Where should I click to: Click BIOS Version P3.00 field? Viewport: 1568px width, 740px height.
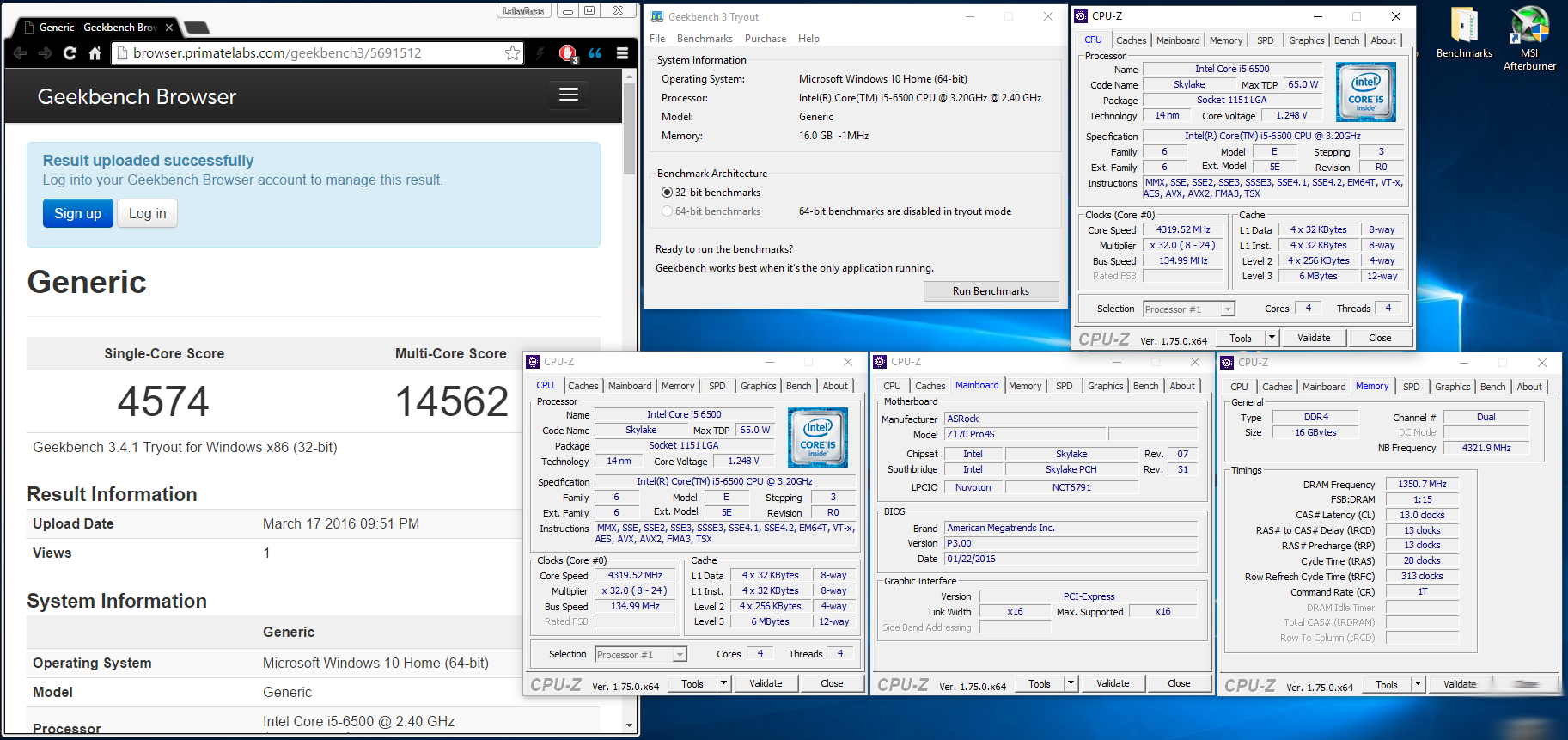click(x=1071, y=543)
